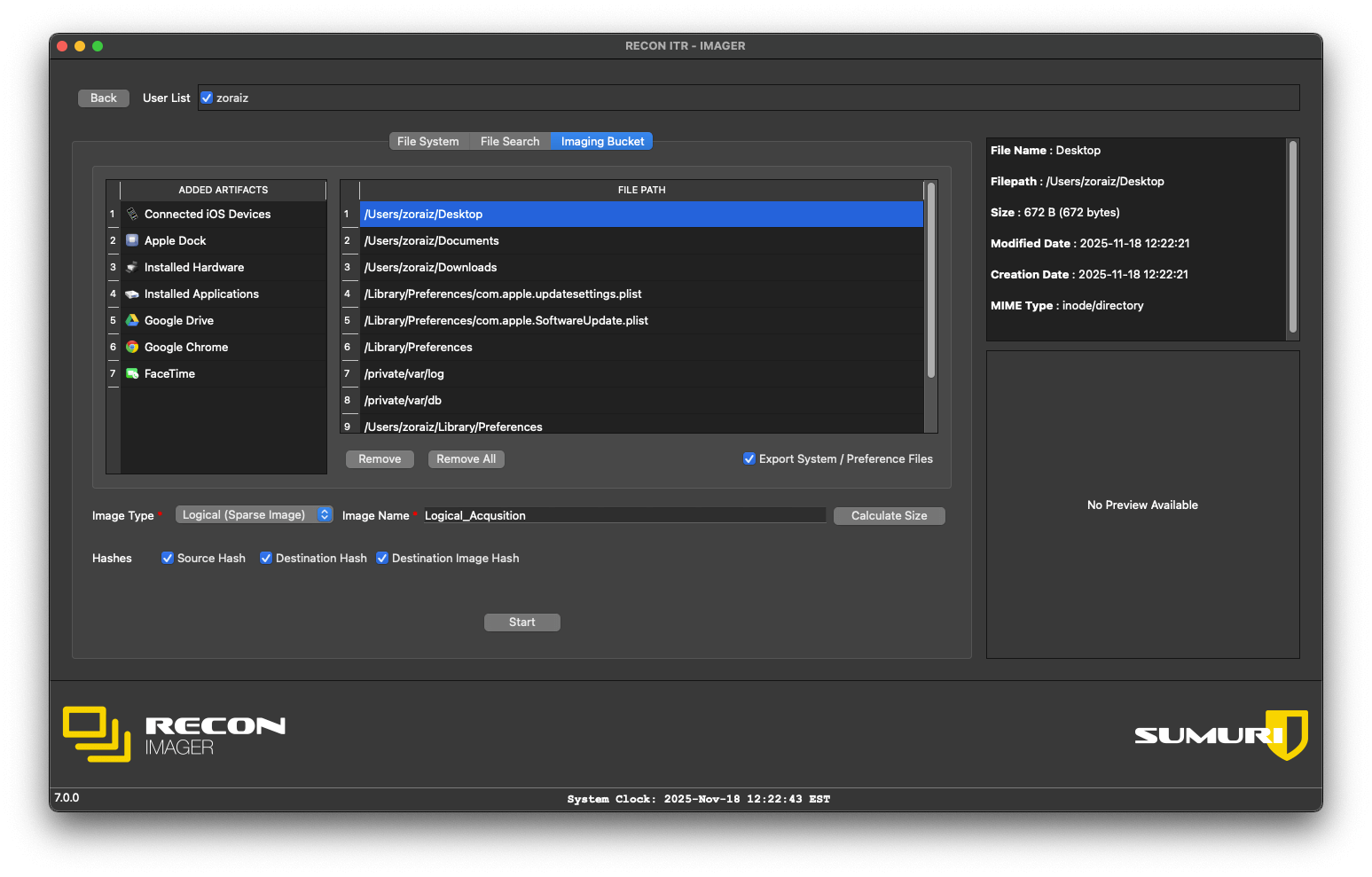Click the FaceTime artifact icon
Screen dimensions: 1372x877
(x=132, y=373)
